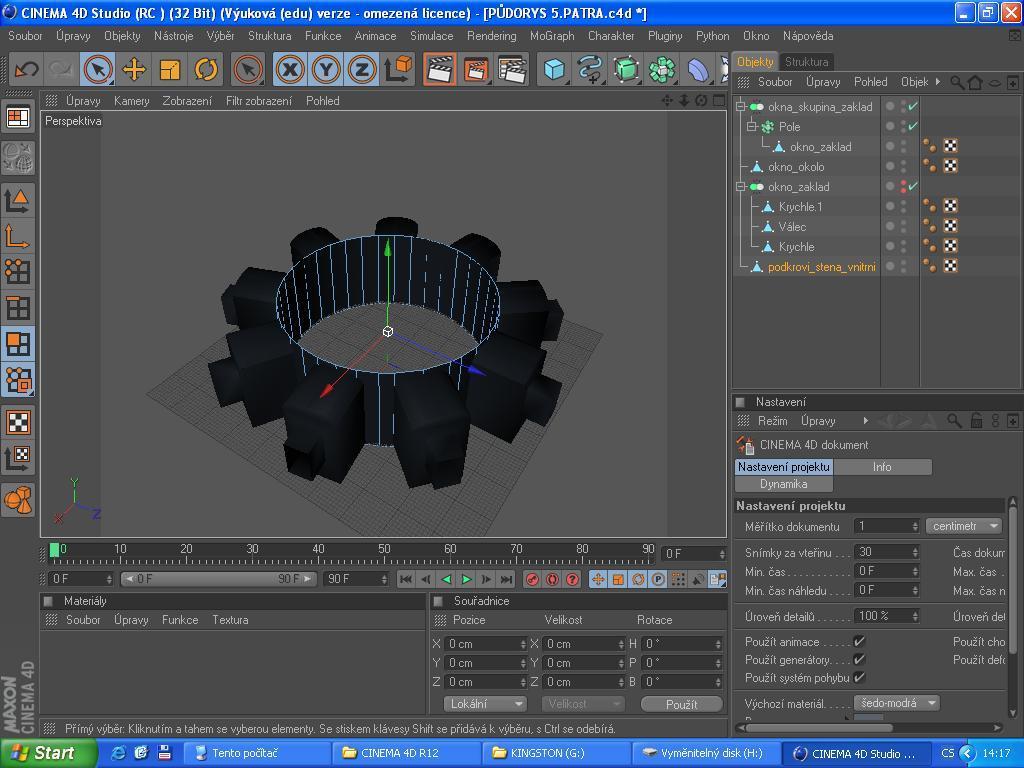Open the Array modeling objects icon

[662, 69]
